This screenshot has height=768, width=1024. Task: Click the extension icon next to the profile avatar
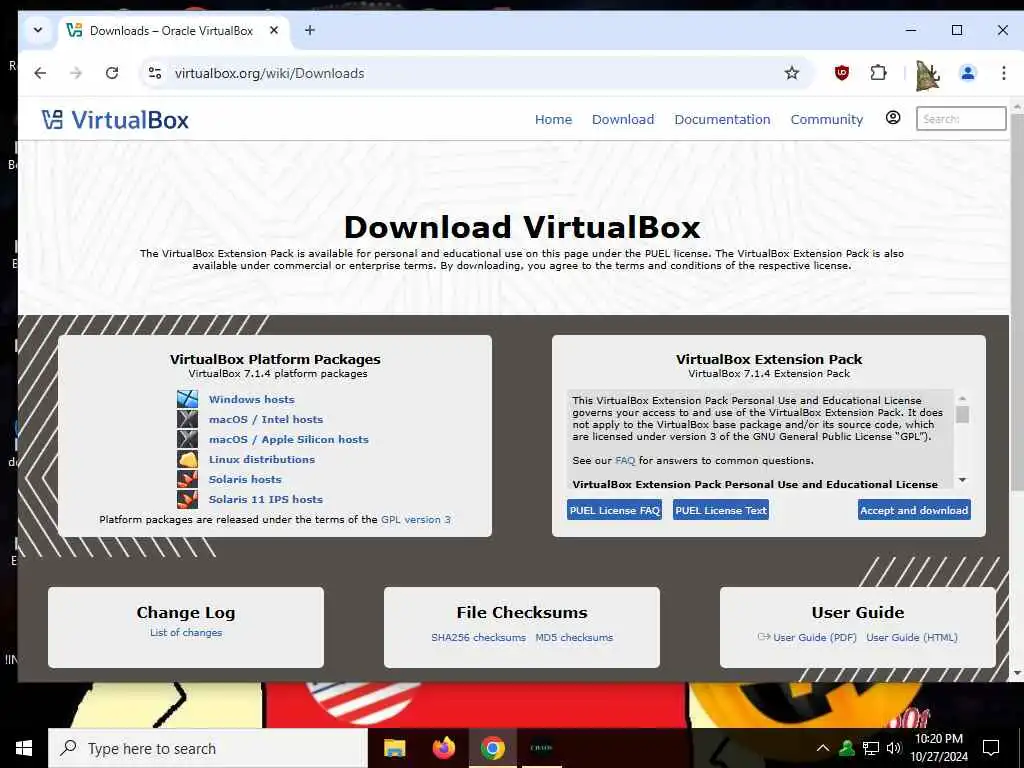927,74
